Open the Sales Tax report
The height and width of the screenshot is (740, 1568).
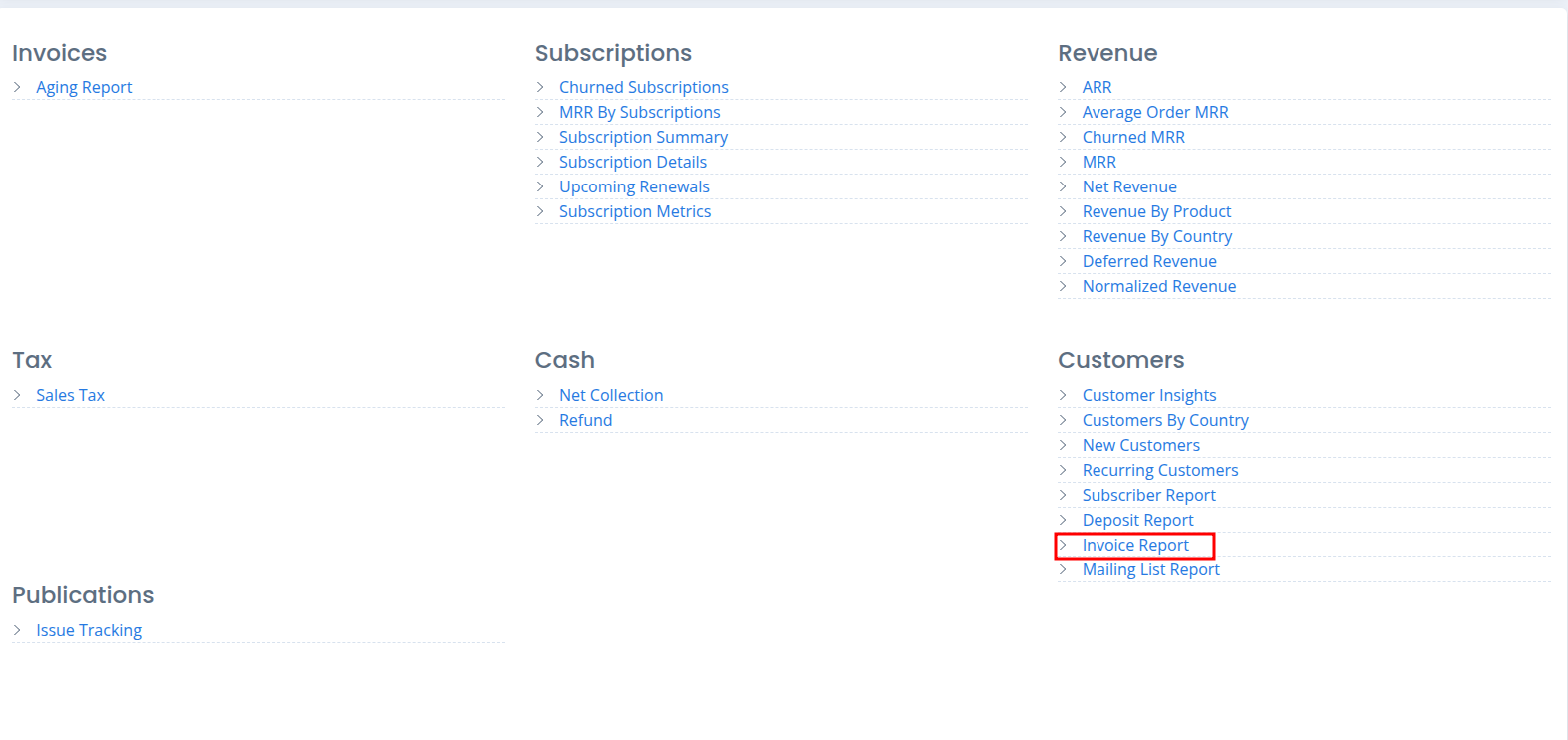[x=70, y=395]
